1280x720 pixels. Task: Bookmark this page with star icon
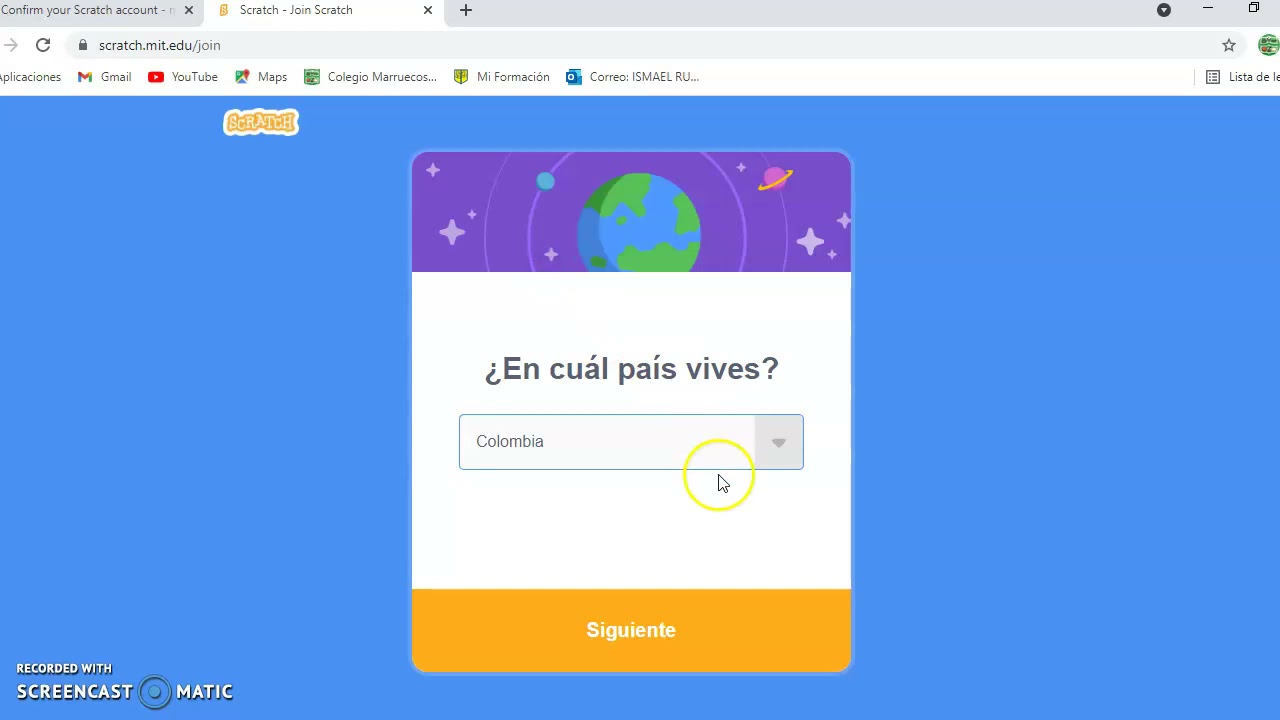(1229, 45)
